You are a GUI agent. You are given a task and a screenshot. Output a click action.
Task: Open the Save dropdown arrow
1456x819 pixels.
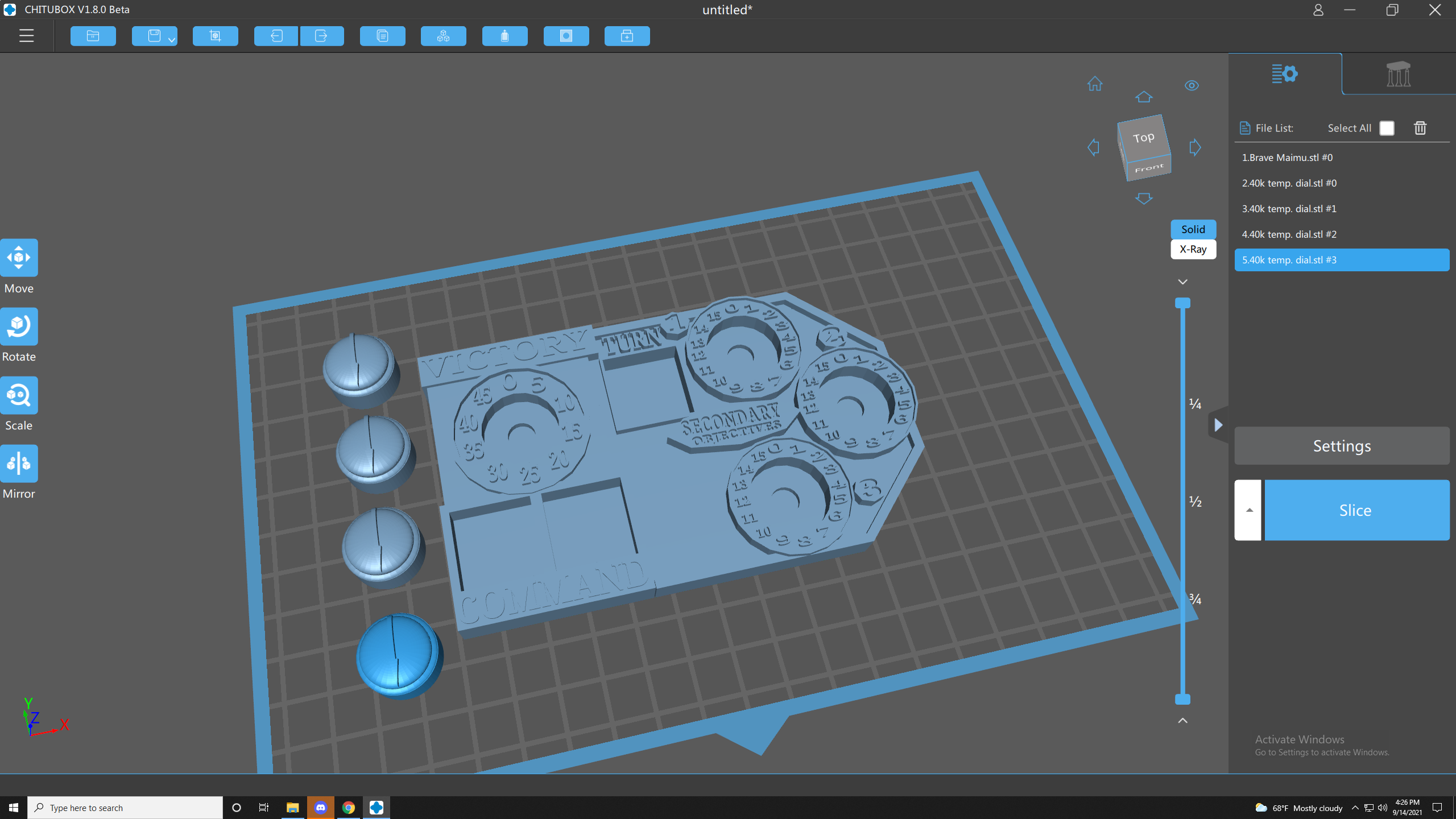click(171, 39)
